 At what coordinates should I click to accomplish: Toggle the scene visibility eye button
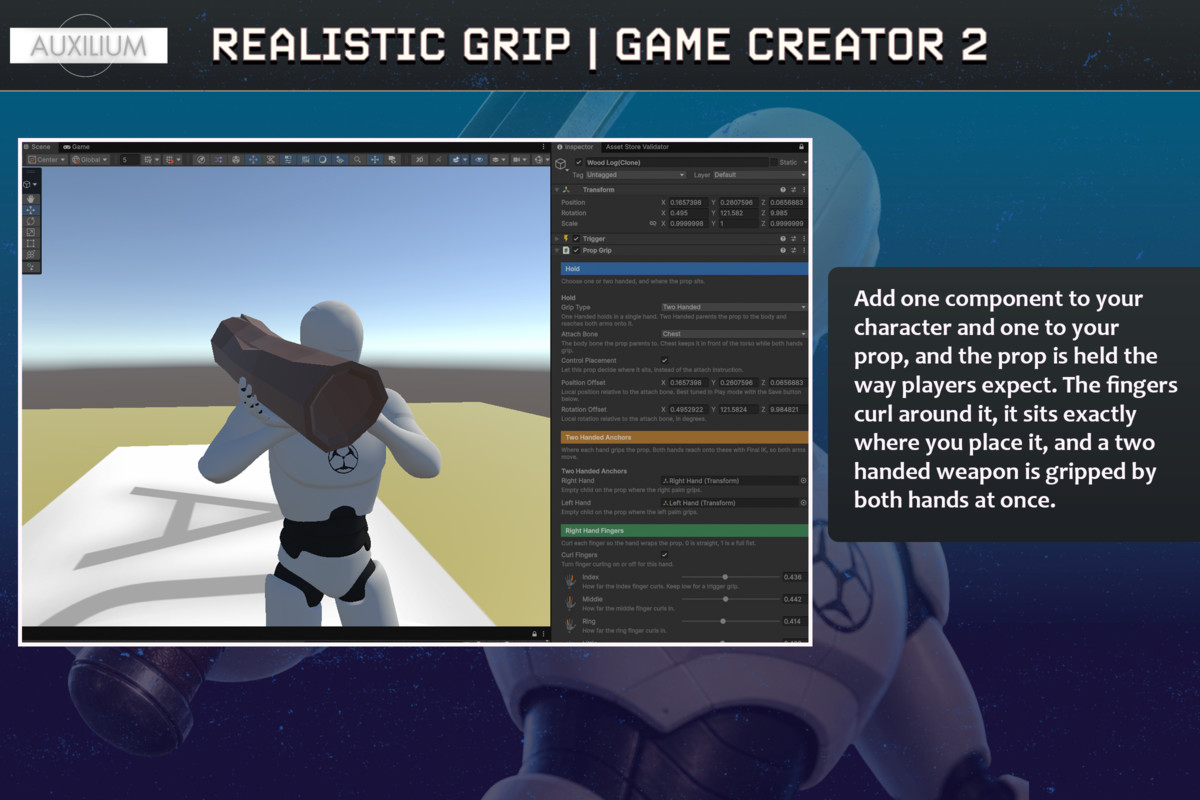pyautogui.click(x=479, y=159)
